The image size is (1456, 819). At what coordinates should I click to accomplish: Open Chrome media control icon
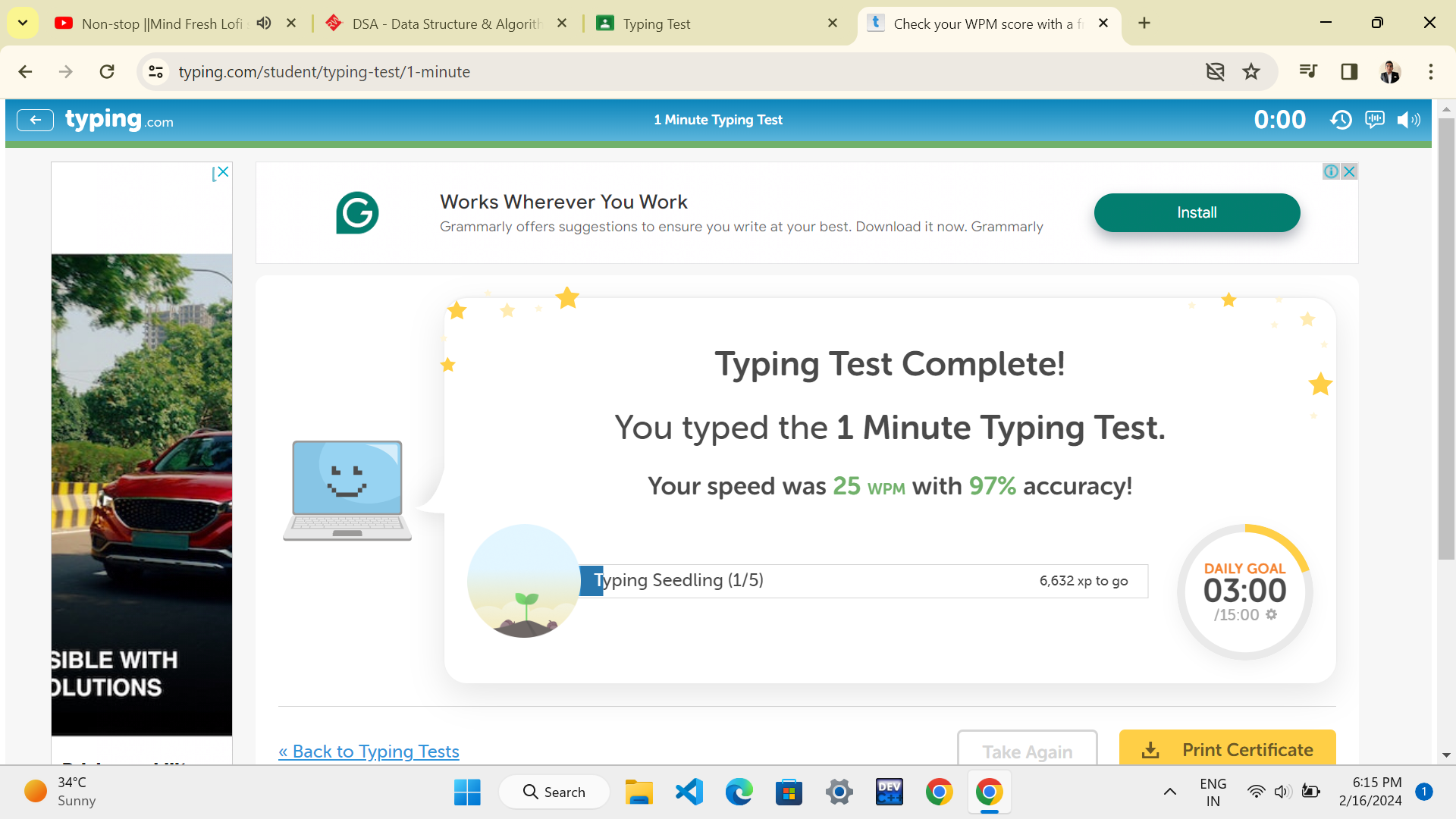click(x=1308, y=72)
